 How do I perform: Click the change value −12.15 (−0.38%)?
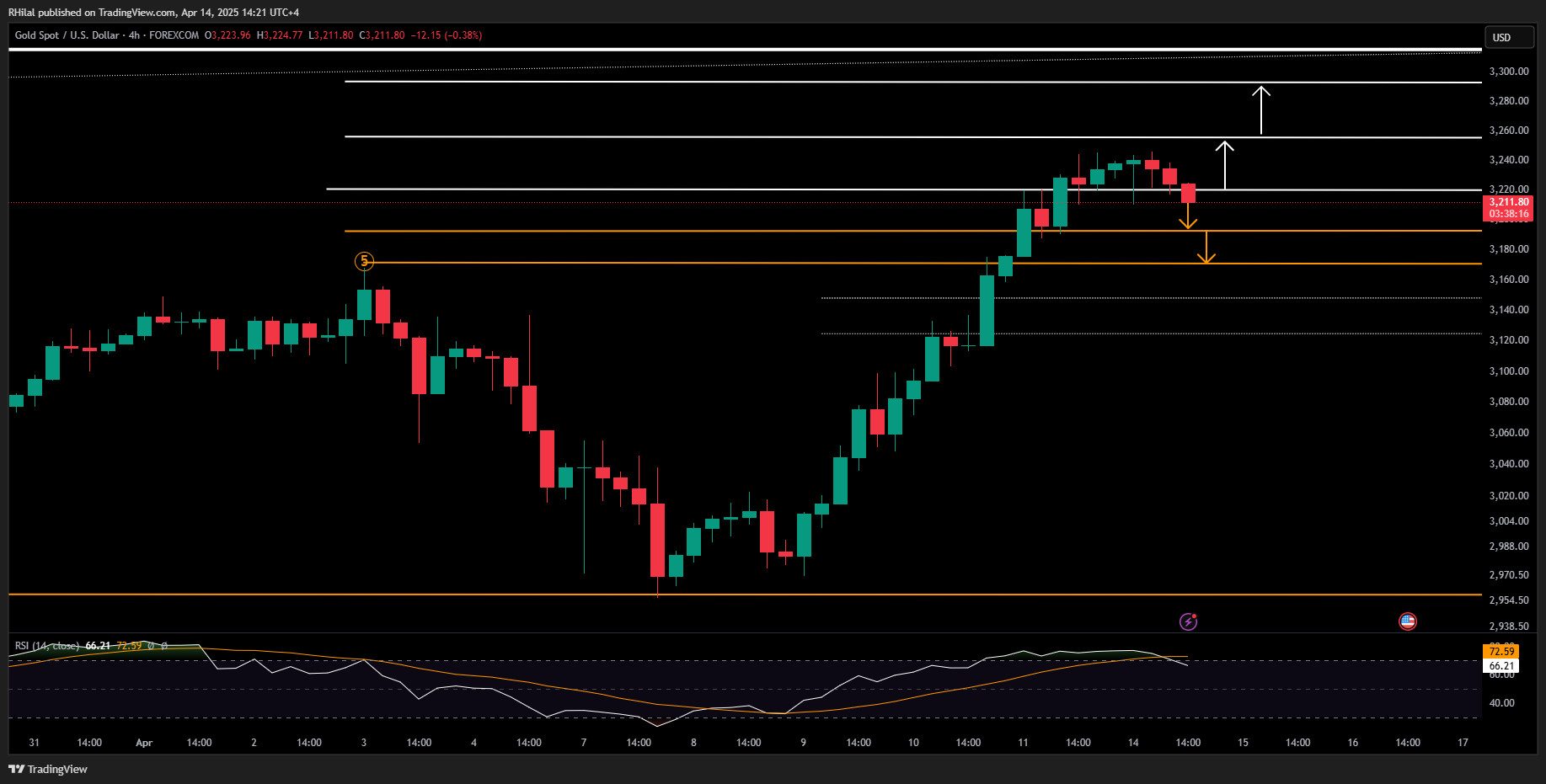point(447,35)
